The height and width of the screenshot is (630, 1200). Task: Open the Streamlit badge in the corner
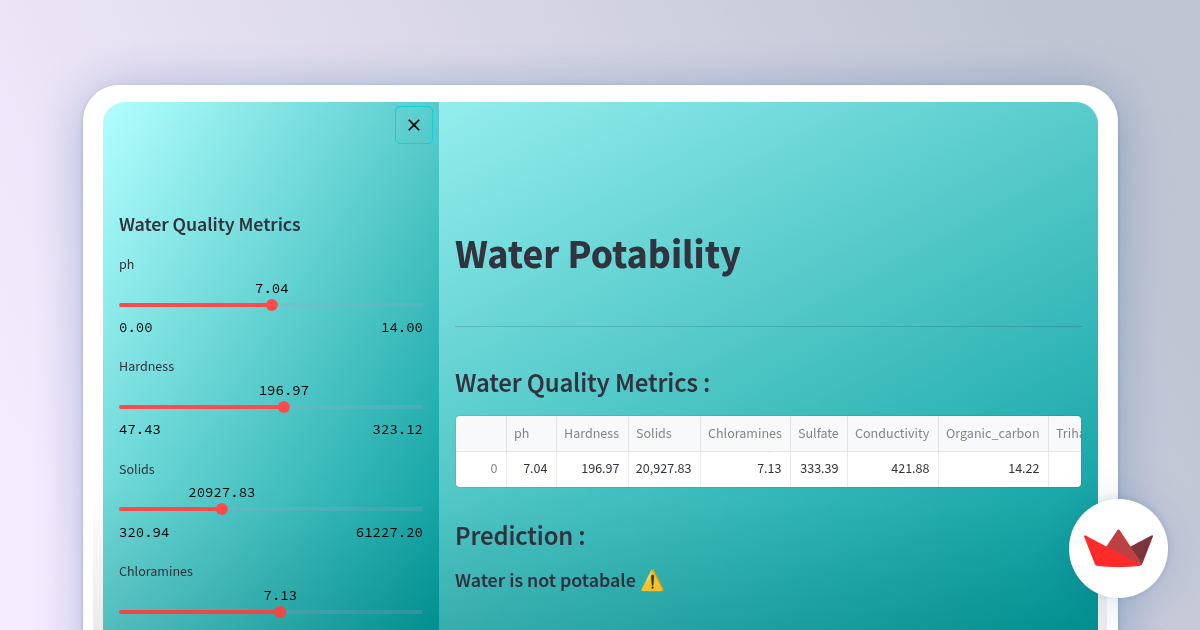click(1118, 548)
